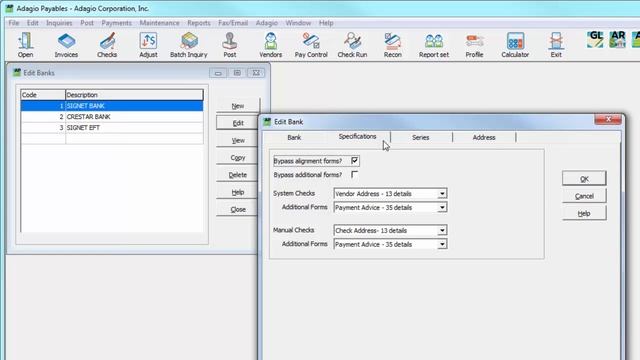Click Delete in Edit Banks window
This screenshot has width=640, height=360.
(x=238, y=175)
